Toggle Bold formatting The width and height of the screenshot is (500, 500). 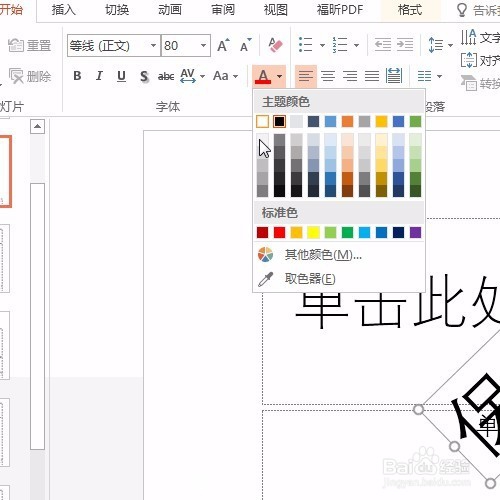(x=77, y=76)
